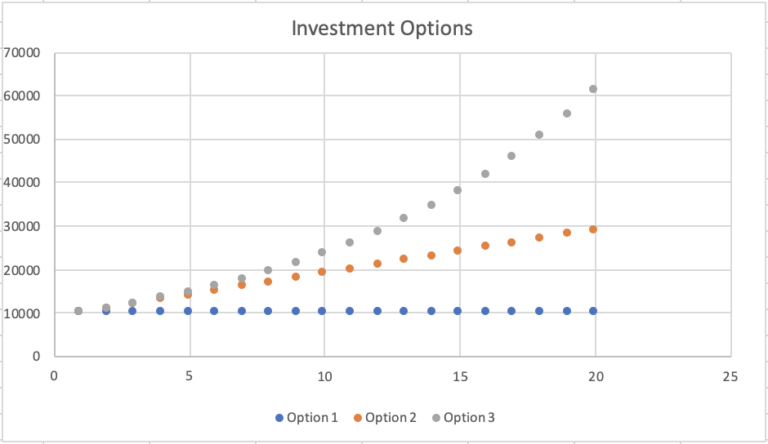Click the blue Option 1 legend marker
The height and width of the screenshot is (444, 768).
[278, 418]
